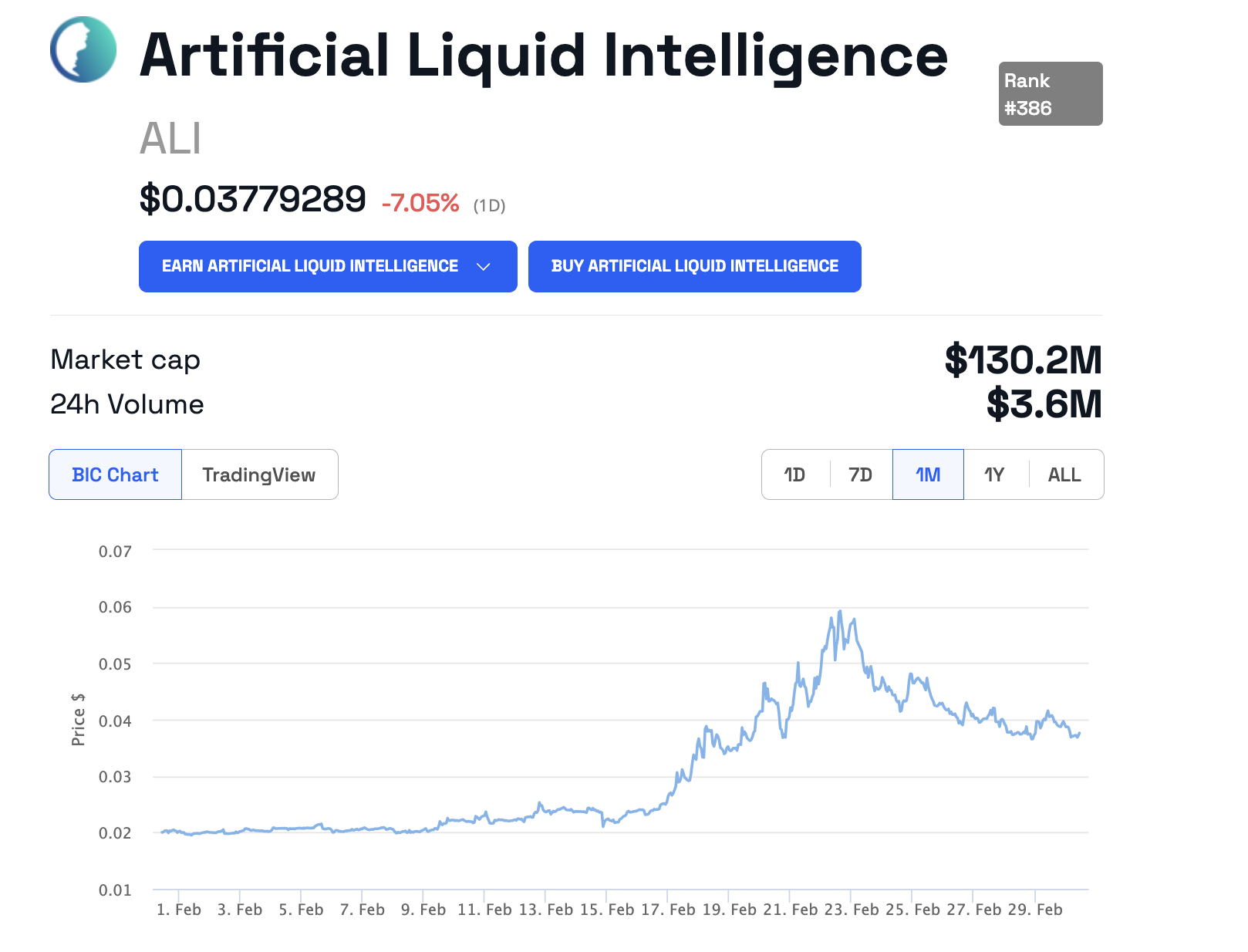Click the $130.2M market cap value
This screenshot has height=952, width=1248.
coord(1023,360)
